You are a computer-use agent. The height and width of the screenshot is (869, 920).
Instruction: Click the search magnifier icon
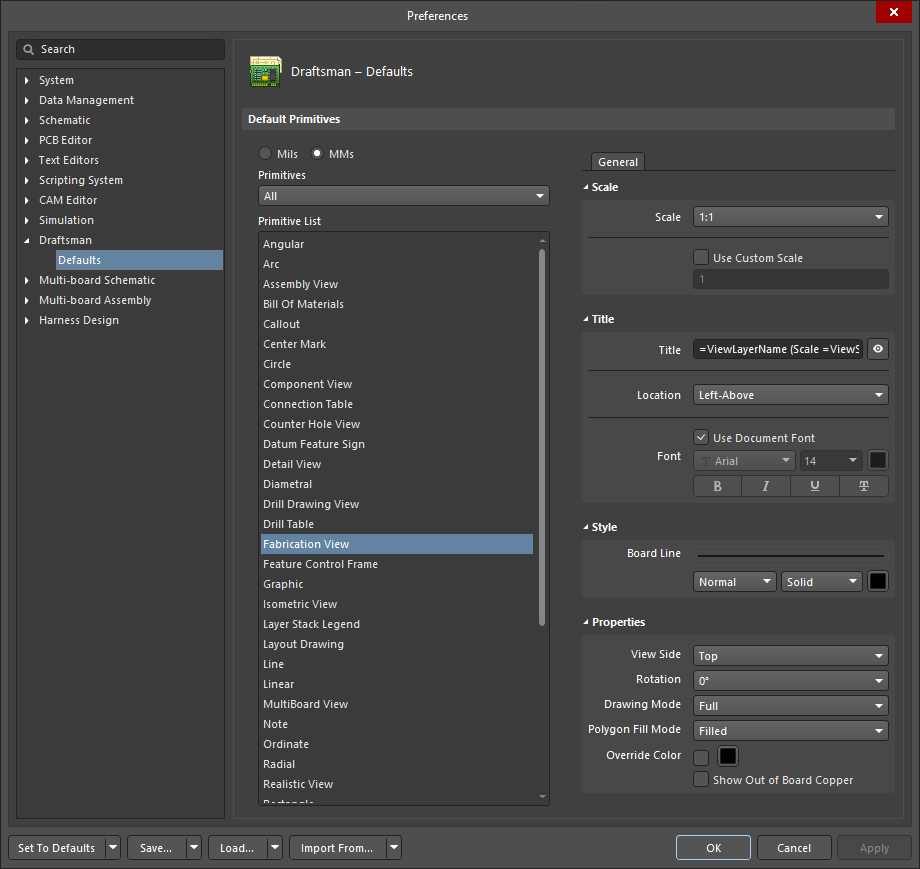coord(28,49)
